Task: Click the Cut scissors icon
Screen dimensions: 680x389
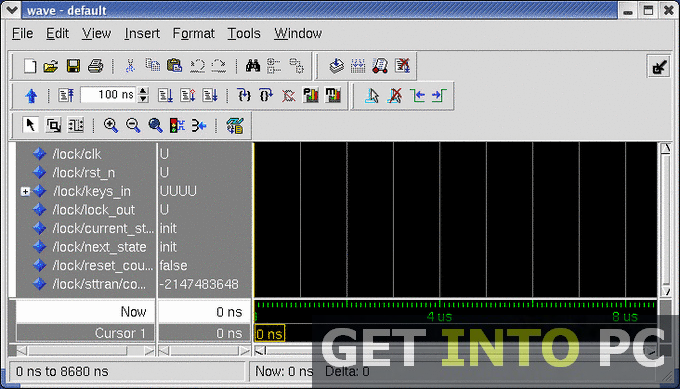Action: click(130, 66)
